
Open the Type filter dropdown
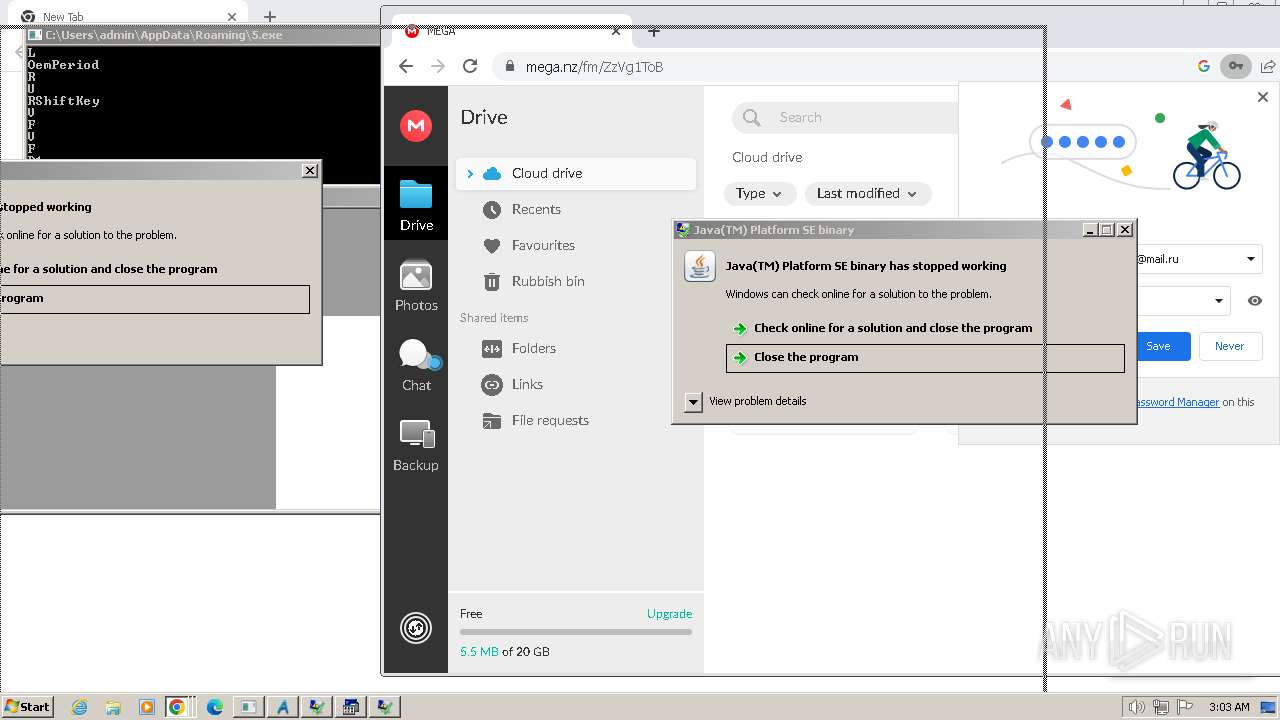tap(760, 193)
